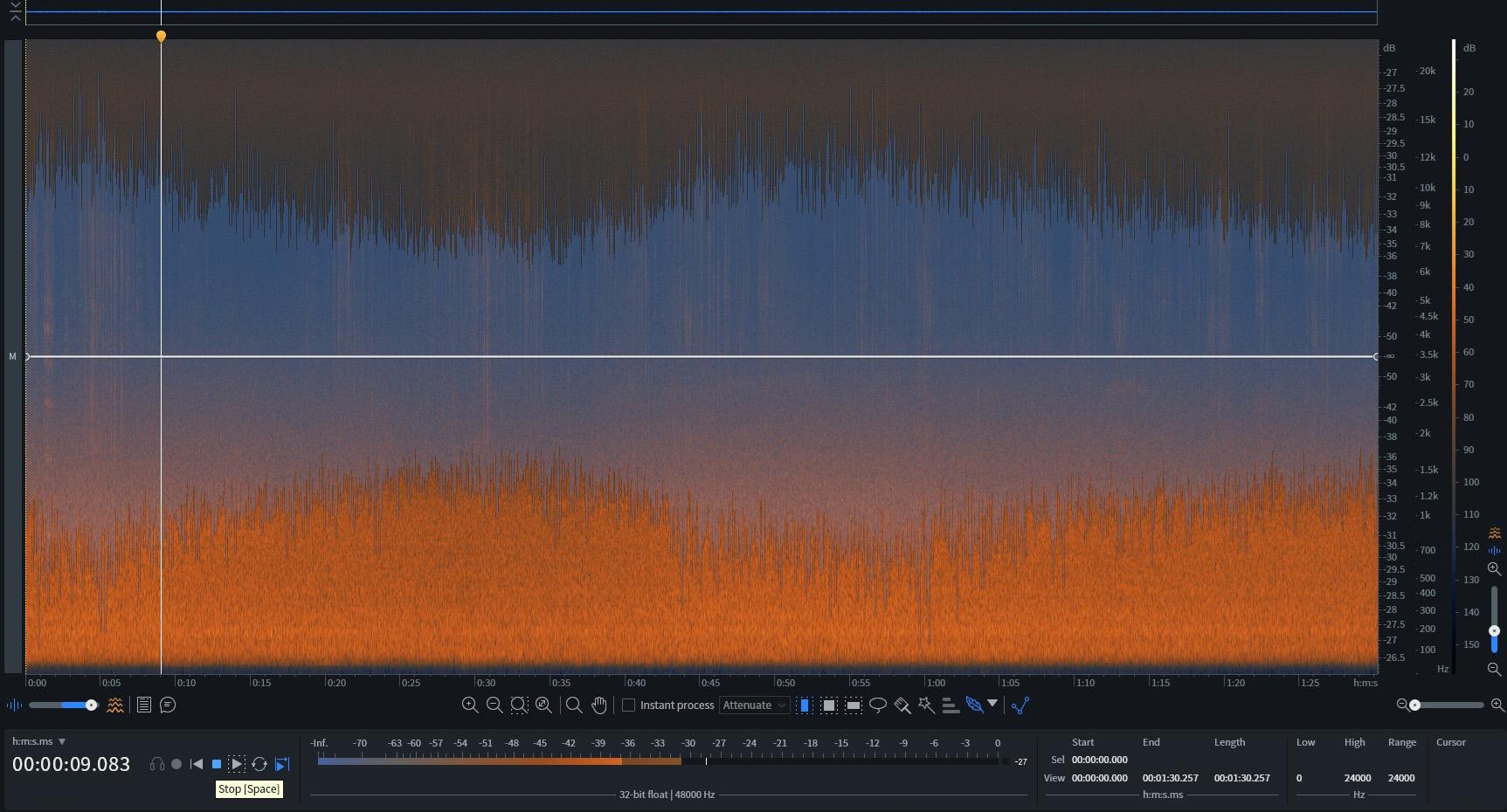This screenshot has height=812, width=1507.
Task: Click the yellow playhead marker on the timeline
Action: point(161,36)
